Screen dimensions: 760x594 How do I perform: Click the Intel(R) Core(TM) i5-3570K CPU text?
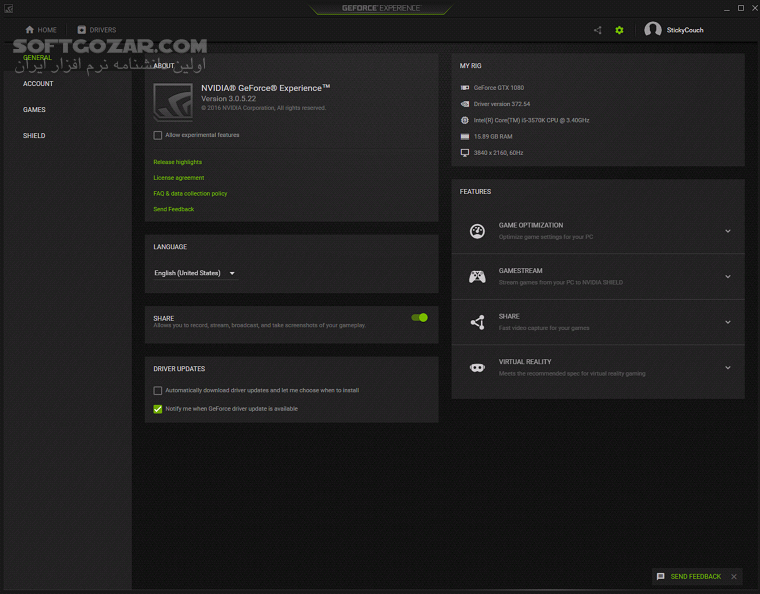click(531, 120)
